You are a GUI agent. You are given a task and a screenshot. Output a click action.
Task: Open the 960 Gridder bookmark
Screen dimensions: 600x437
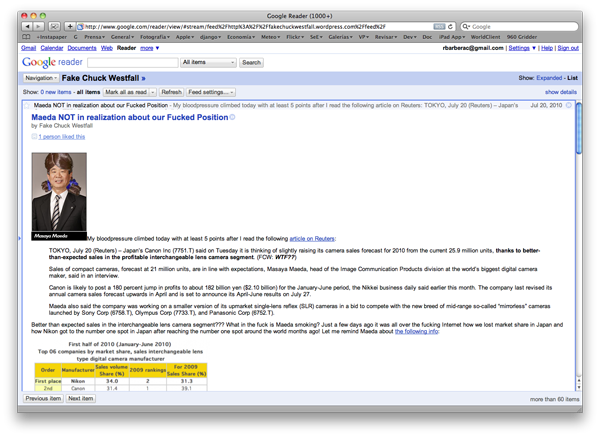point(522,37)
